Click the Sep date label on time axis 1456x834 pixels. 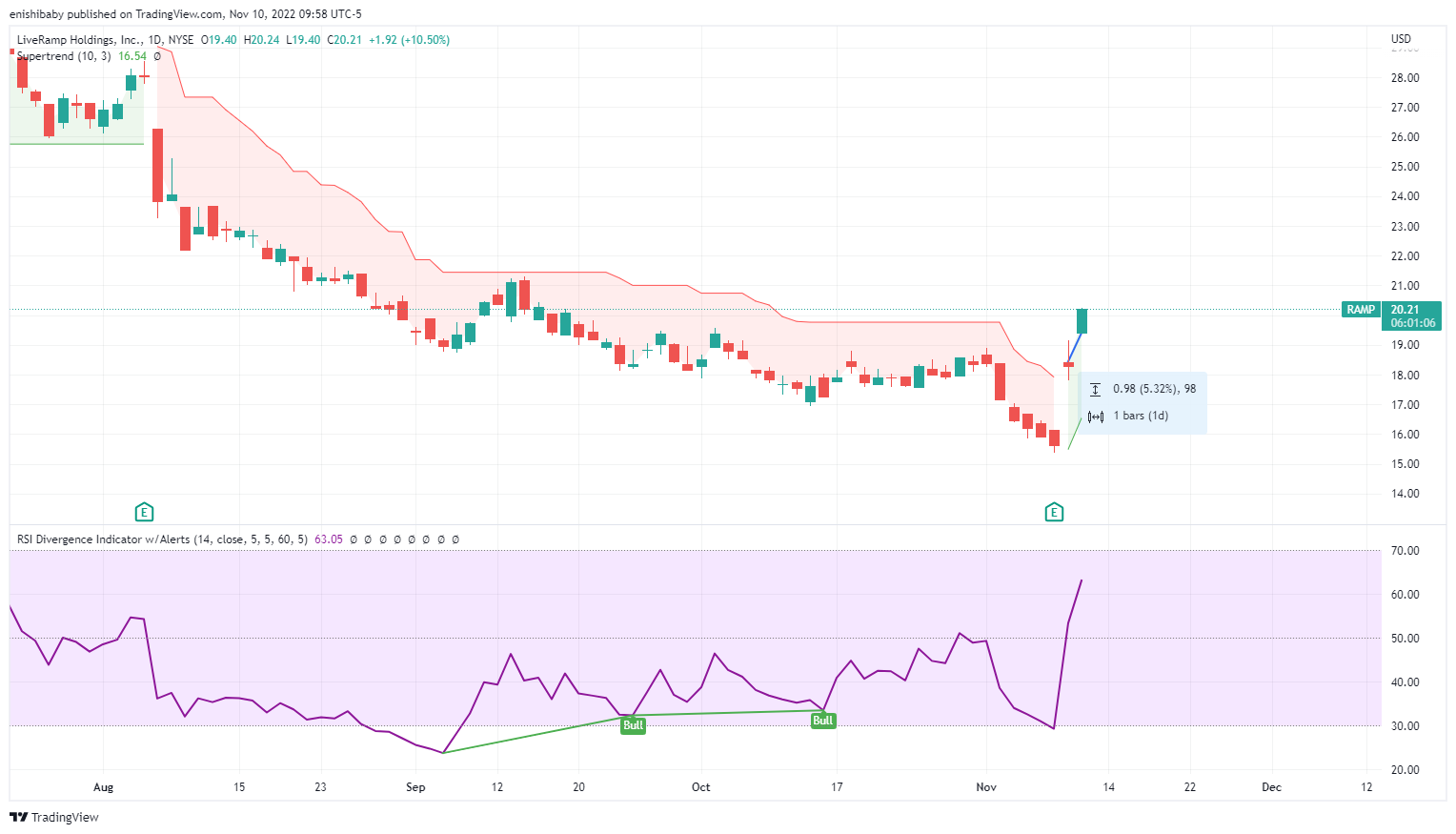point(415,787)
